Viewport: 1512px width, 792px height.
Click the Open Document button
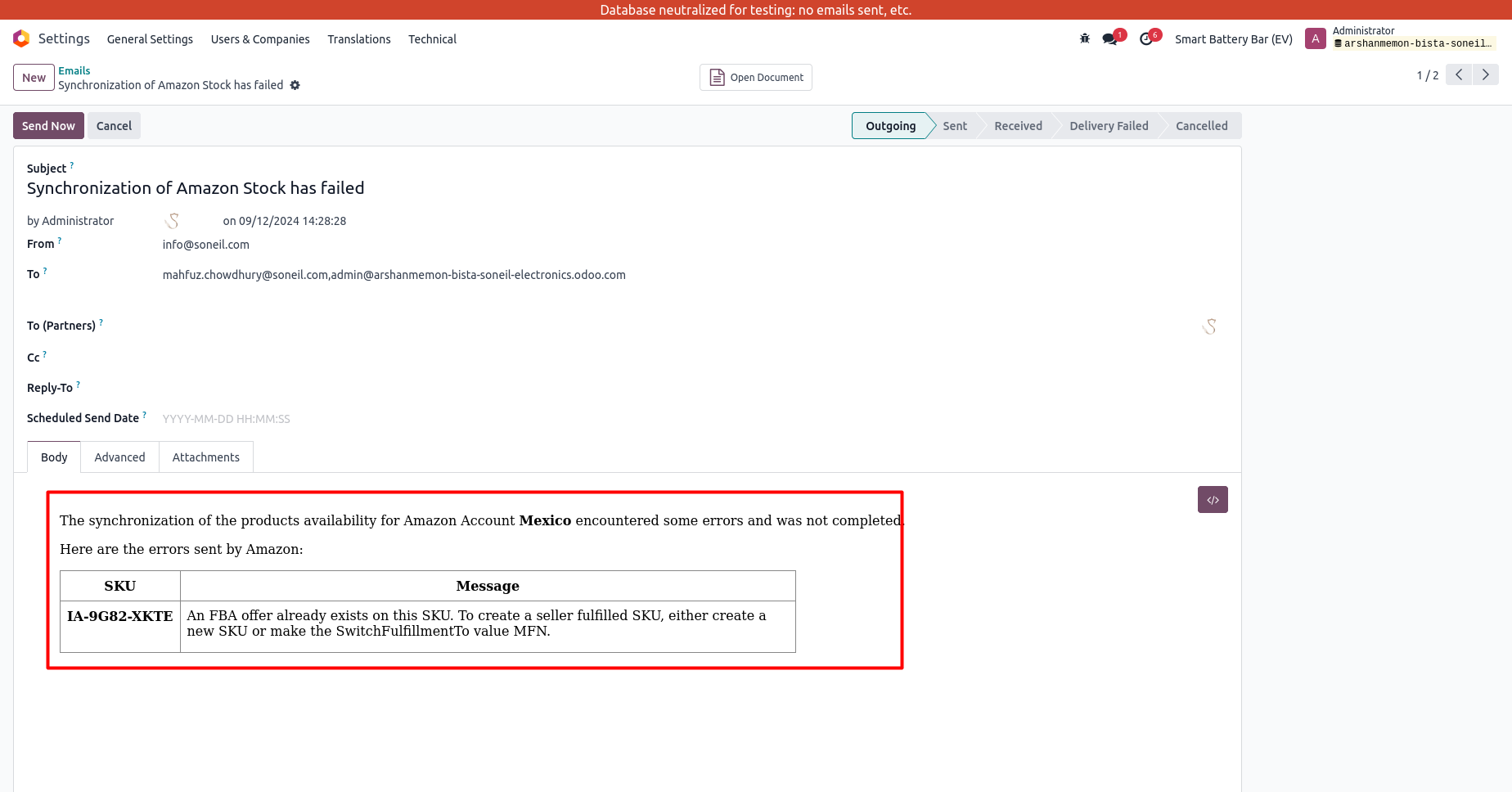pos(756,78)
